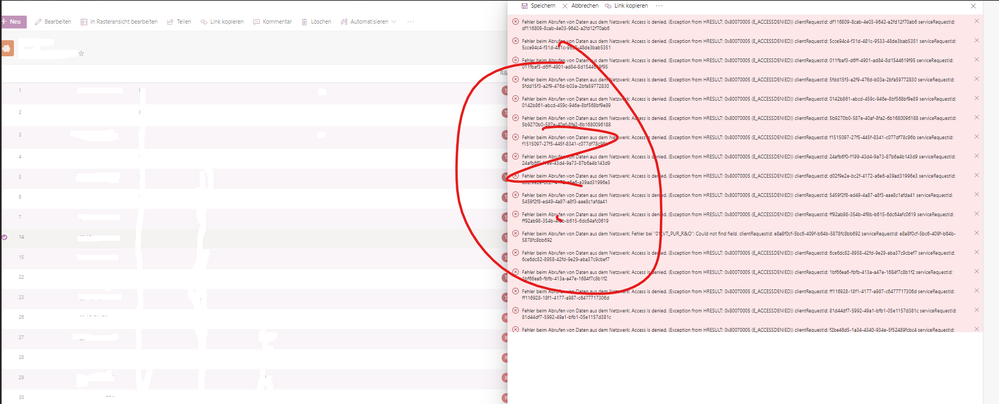The image size is (999, 404).
Task: Dismiss error with clientRequestId 5b9270b0
Action: coord(977,117)
